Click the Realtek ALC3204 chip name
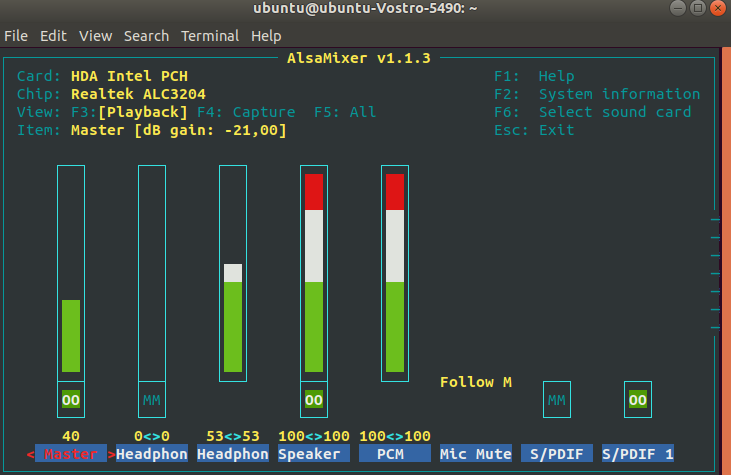Image resolution: width=731 pixels, height=475 pixels. coord(138,94)
